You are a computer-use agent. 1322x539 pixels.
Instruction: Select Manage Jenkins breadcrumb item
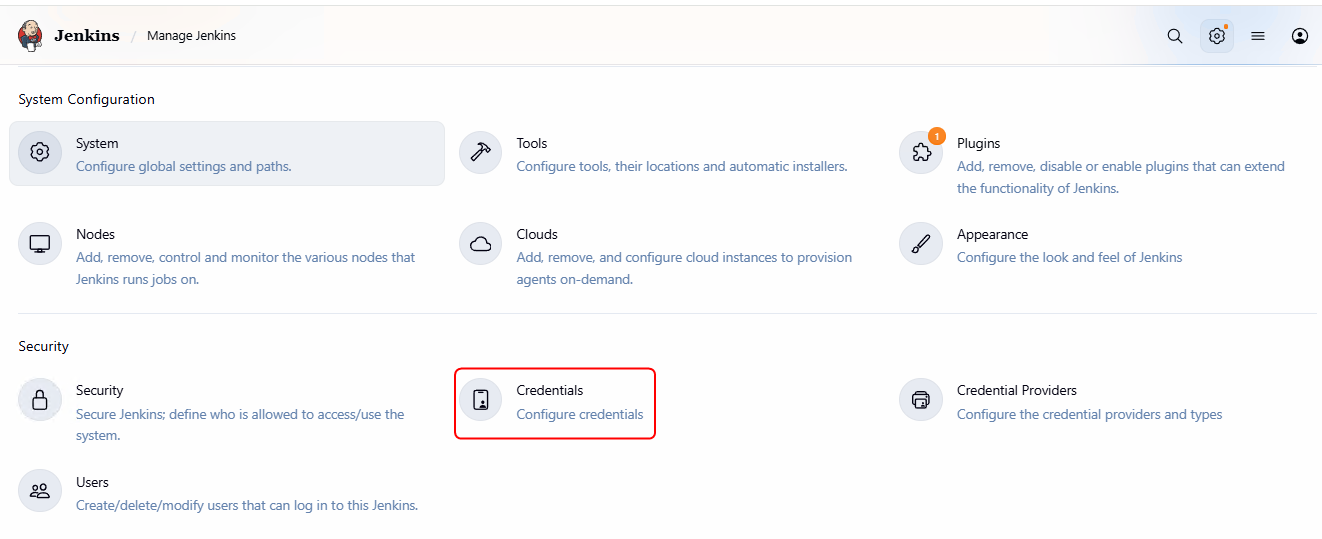pyautogui.click(x=191, y=36)
